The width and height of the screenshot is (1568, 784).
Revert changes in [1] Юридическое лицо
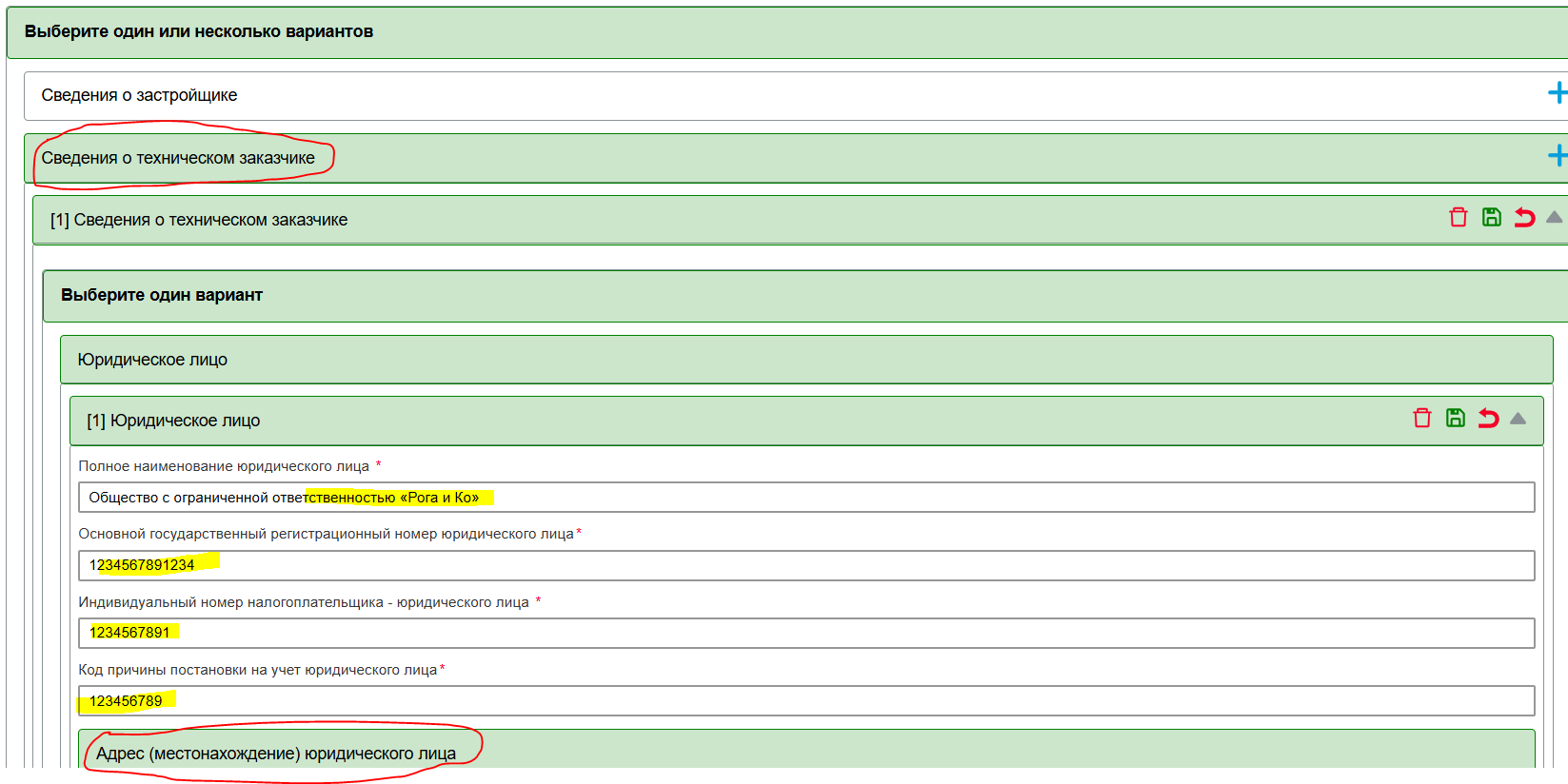point(1488,419)
